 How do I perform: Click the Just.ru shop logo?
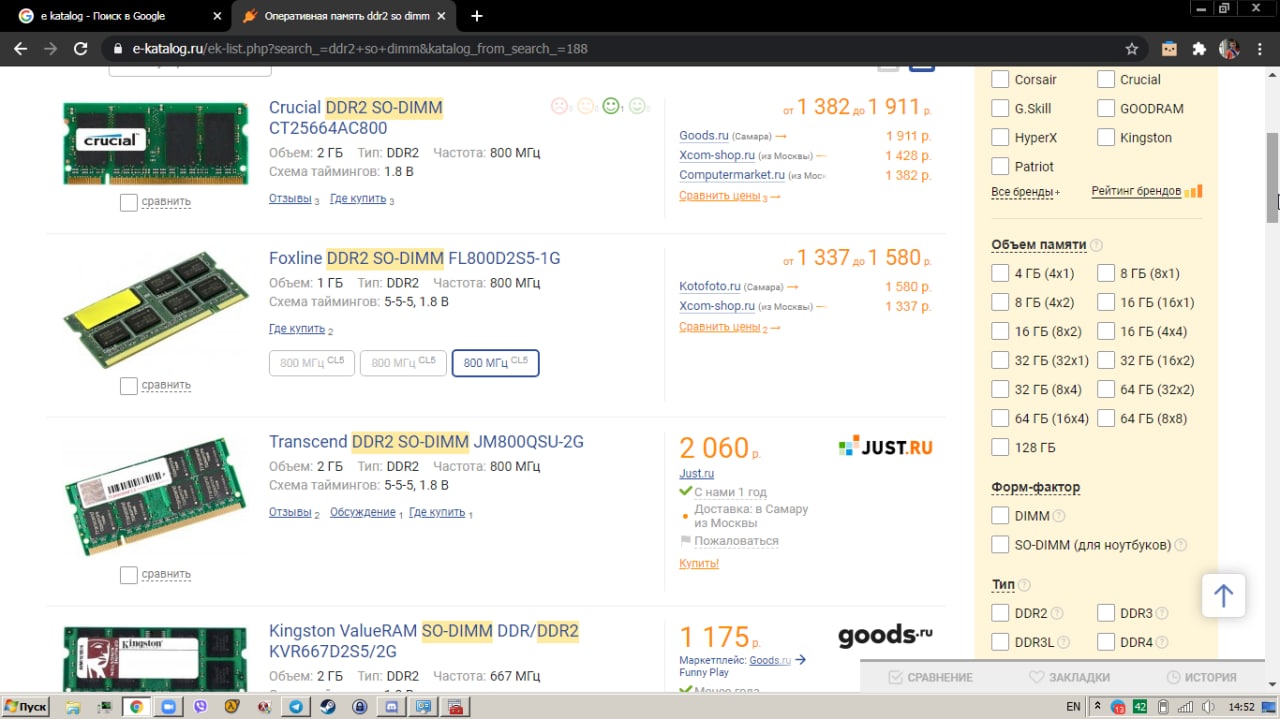[885, 447]
